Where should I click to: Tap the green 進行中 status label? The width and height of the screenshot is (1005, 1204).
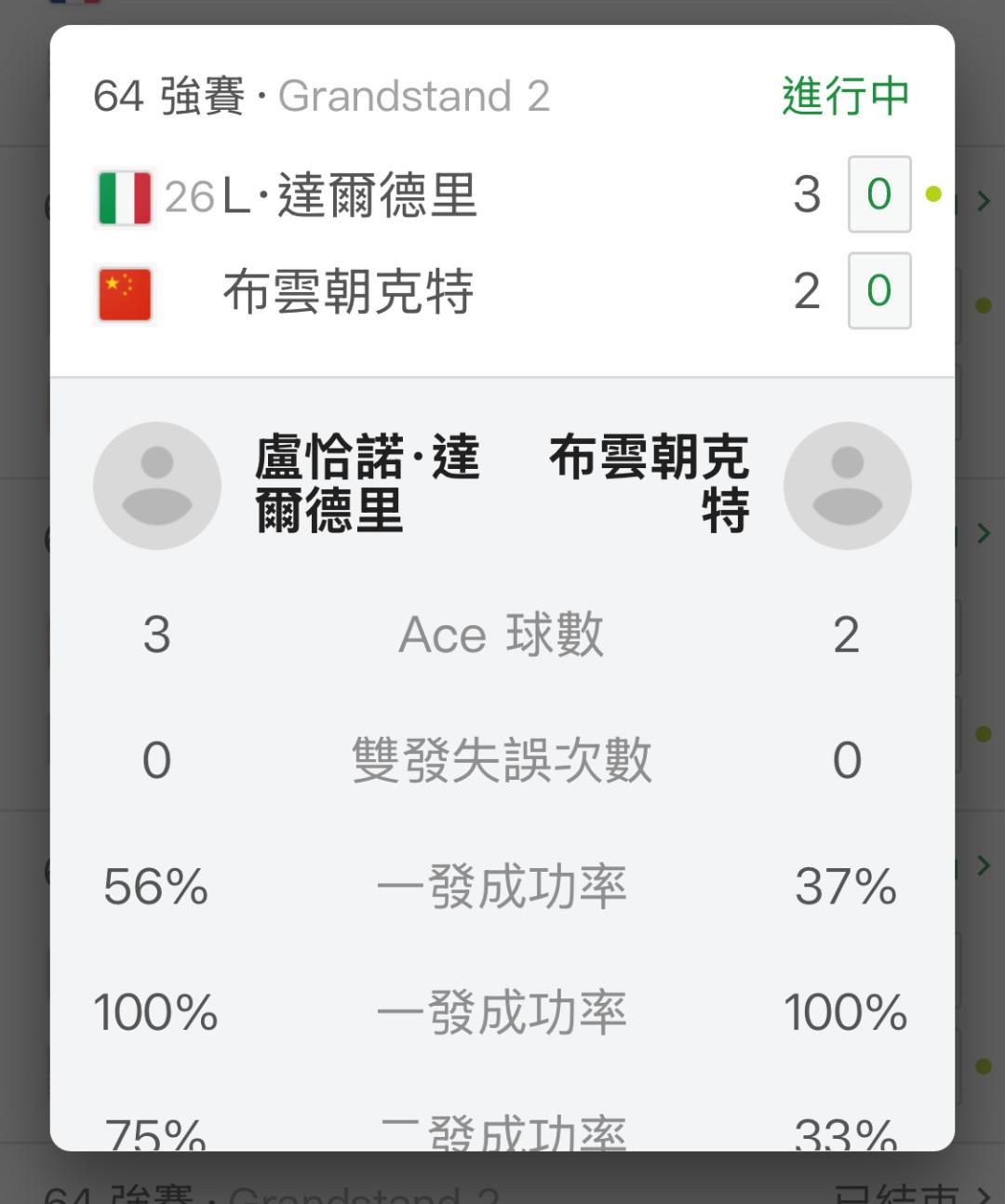pos(845,96)
